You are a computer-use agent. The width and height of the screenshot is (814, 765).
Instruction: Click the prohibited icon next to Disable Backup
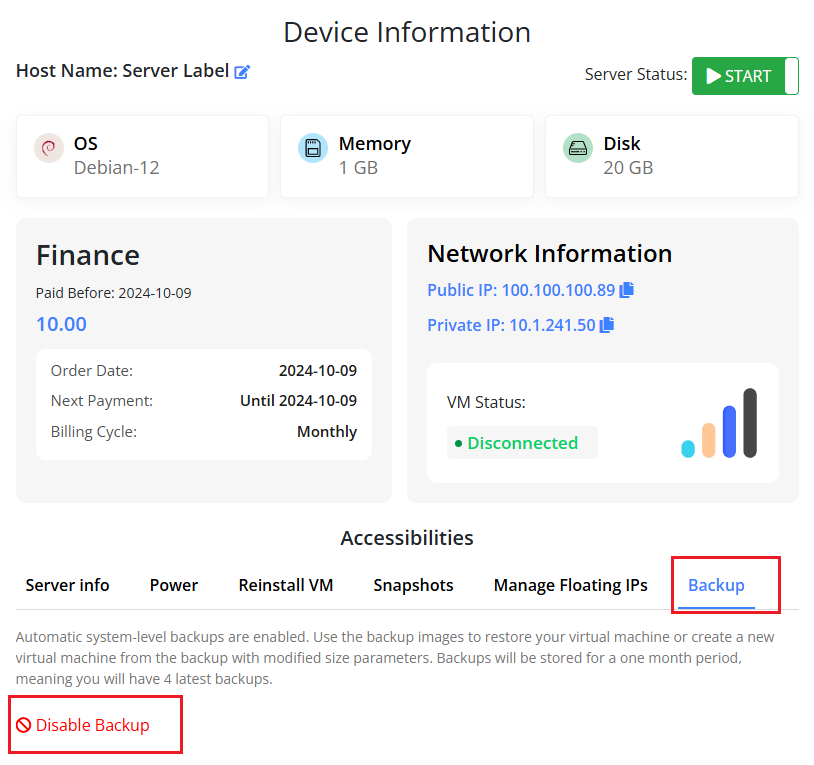(24, 726)
